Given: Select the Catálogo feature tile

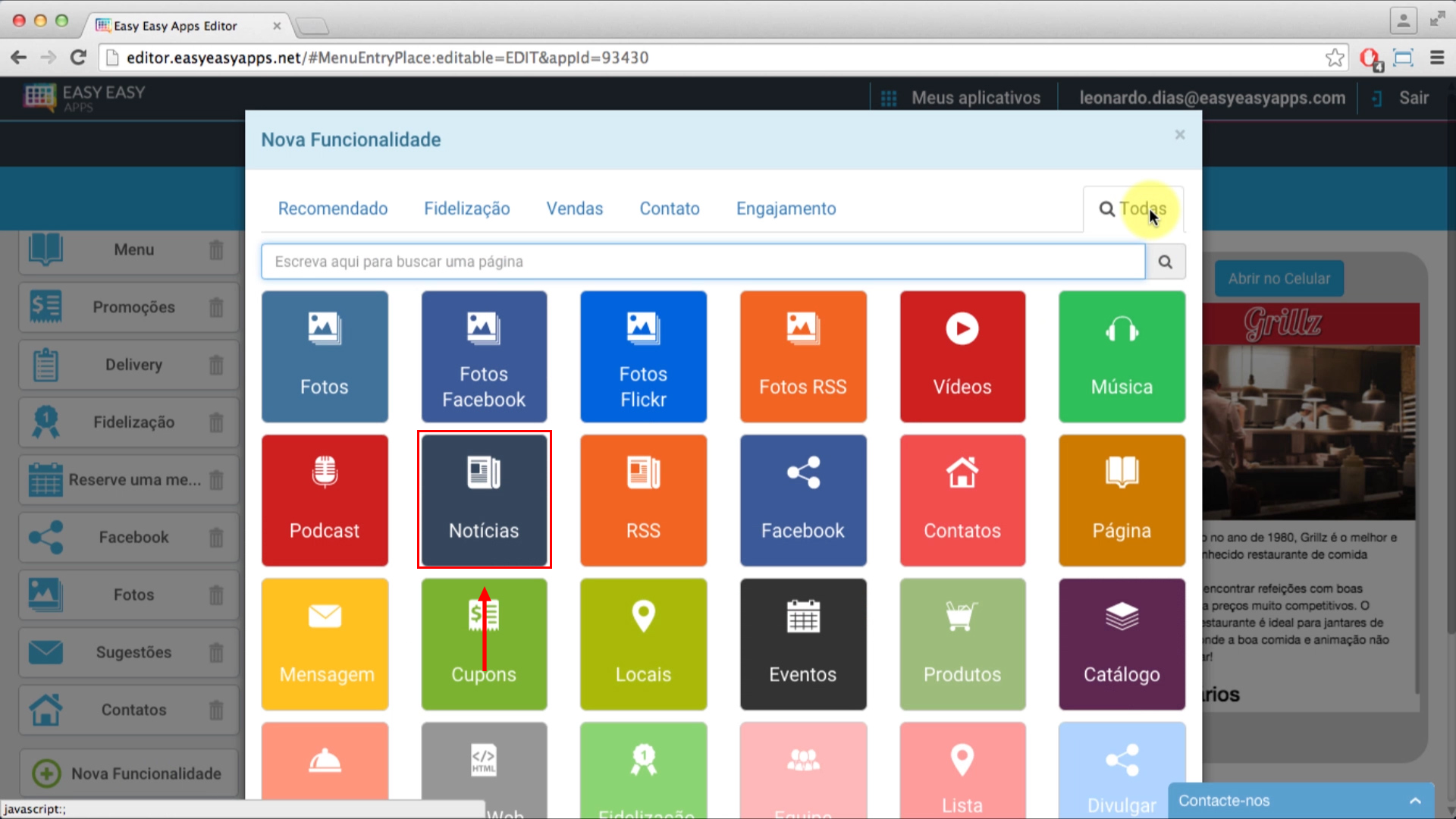Looking at the screenshot, I should (1122, 644).
